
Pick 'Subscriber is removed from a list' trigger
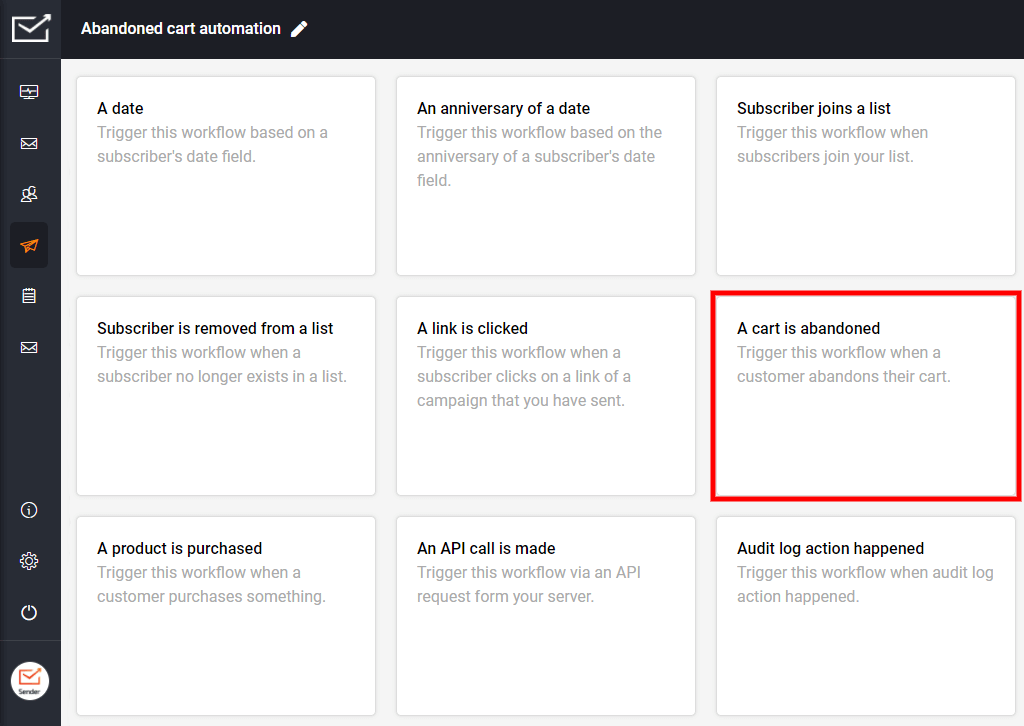[x=226, y=396]
